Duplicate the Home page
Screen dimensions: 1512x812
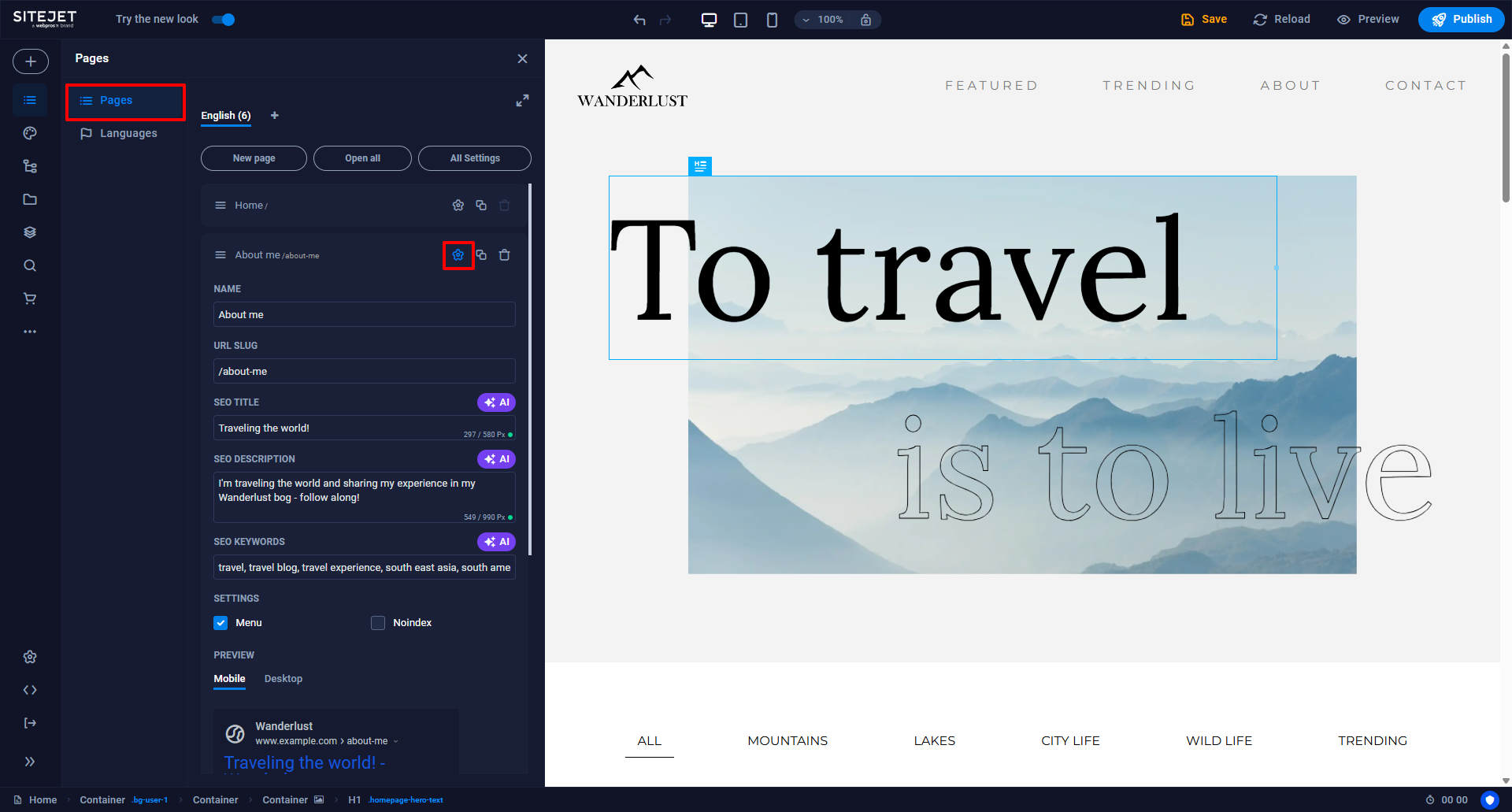pyautogui.click(x=481, y=206)
